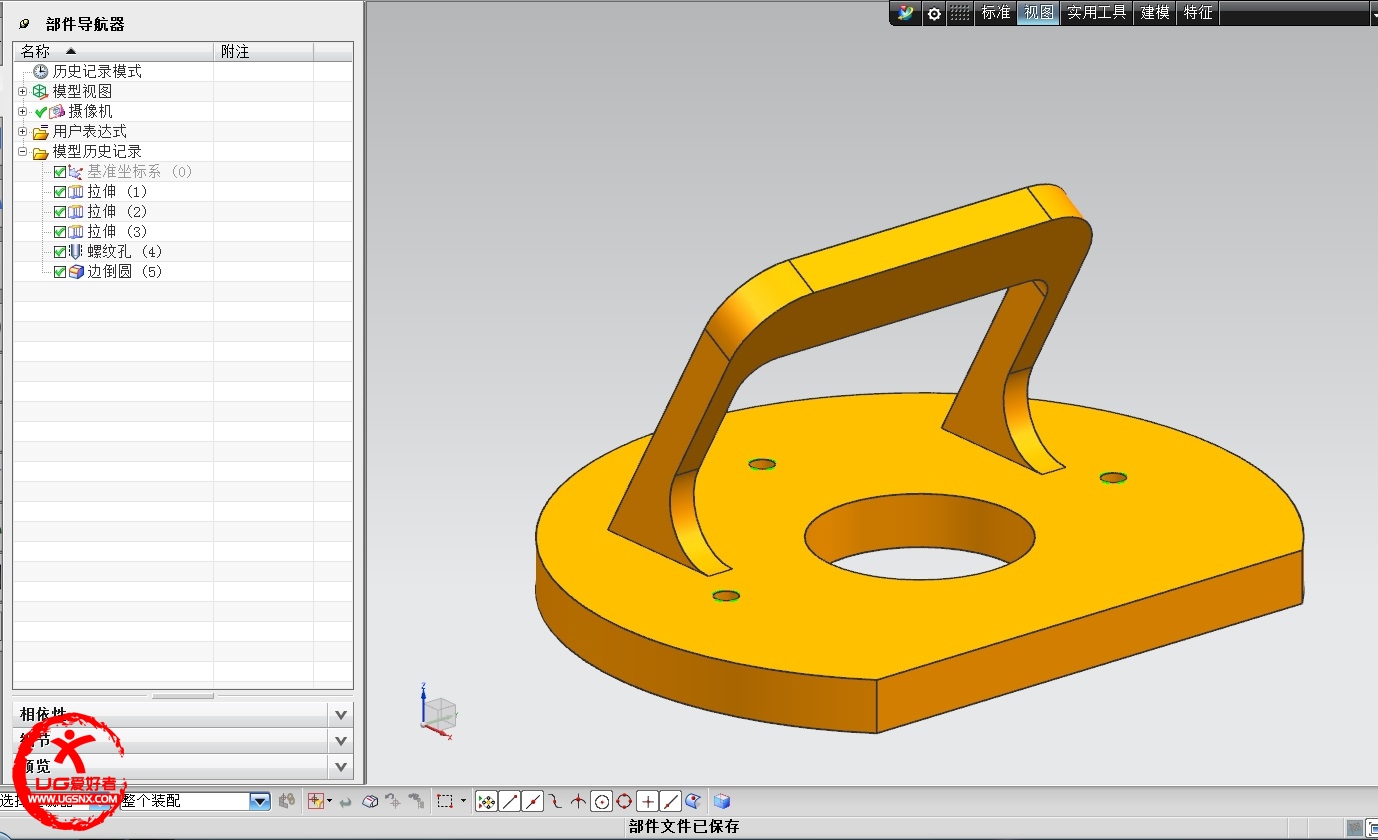Sort by the 名称 column header
This screenshot has width=1378, height=840.
(x=113, y=51)
